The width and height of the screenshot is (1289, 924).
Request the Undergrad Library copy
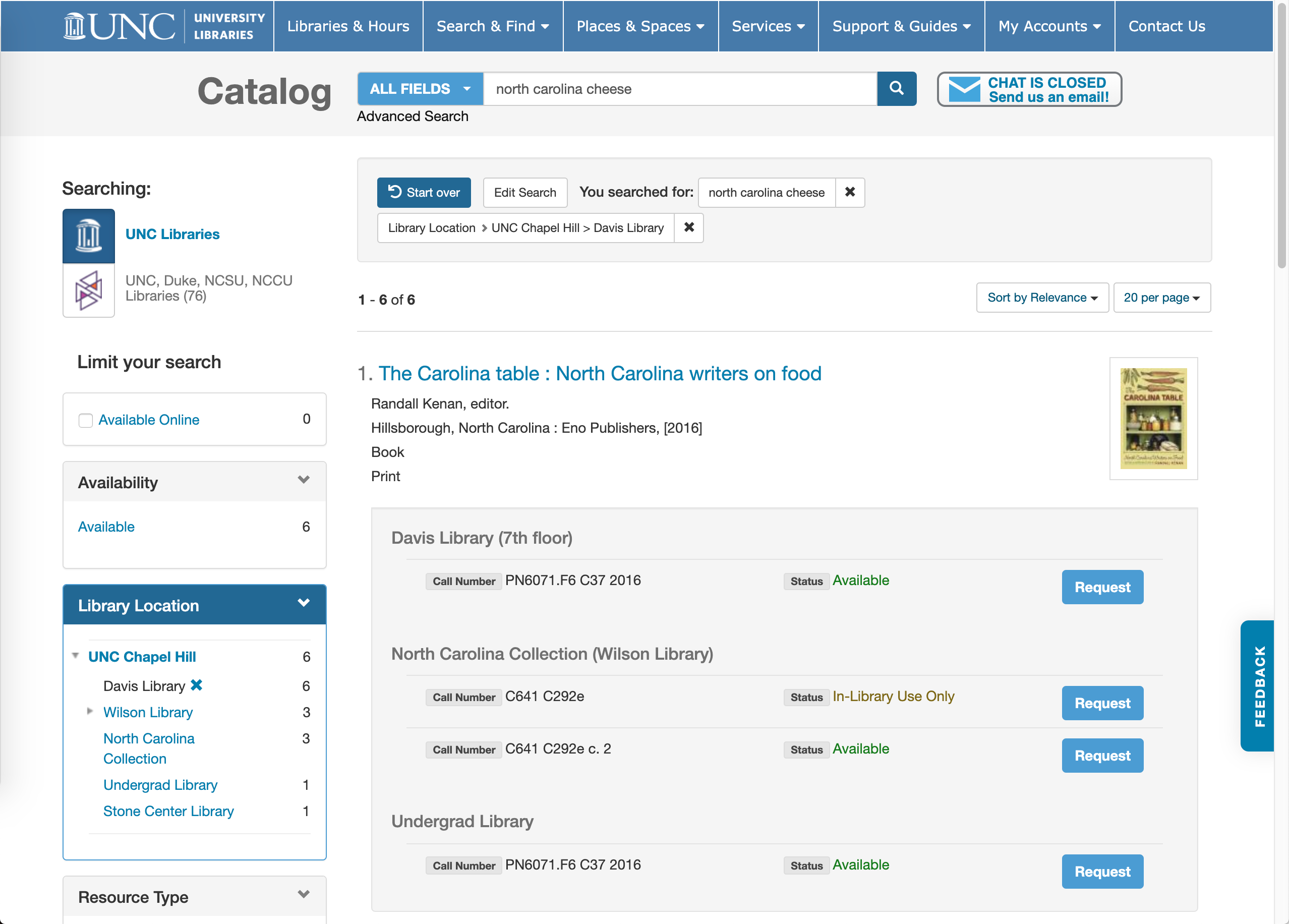[x=1102, y=871]
